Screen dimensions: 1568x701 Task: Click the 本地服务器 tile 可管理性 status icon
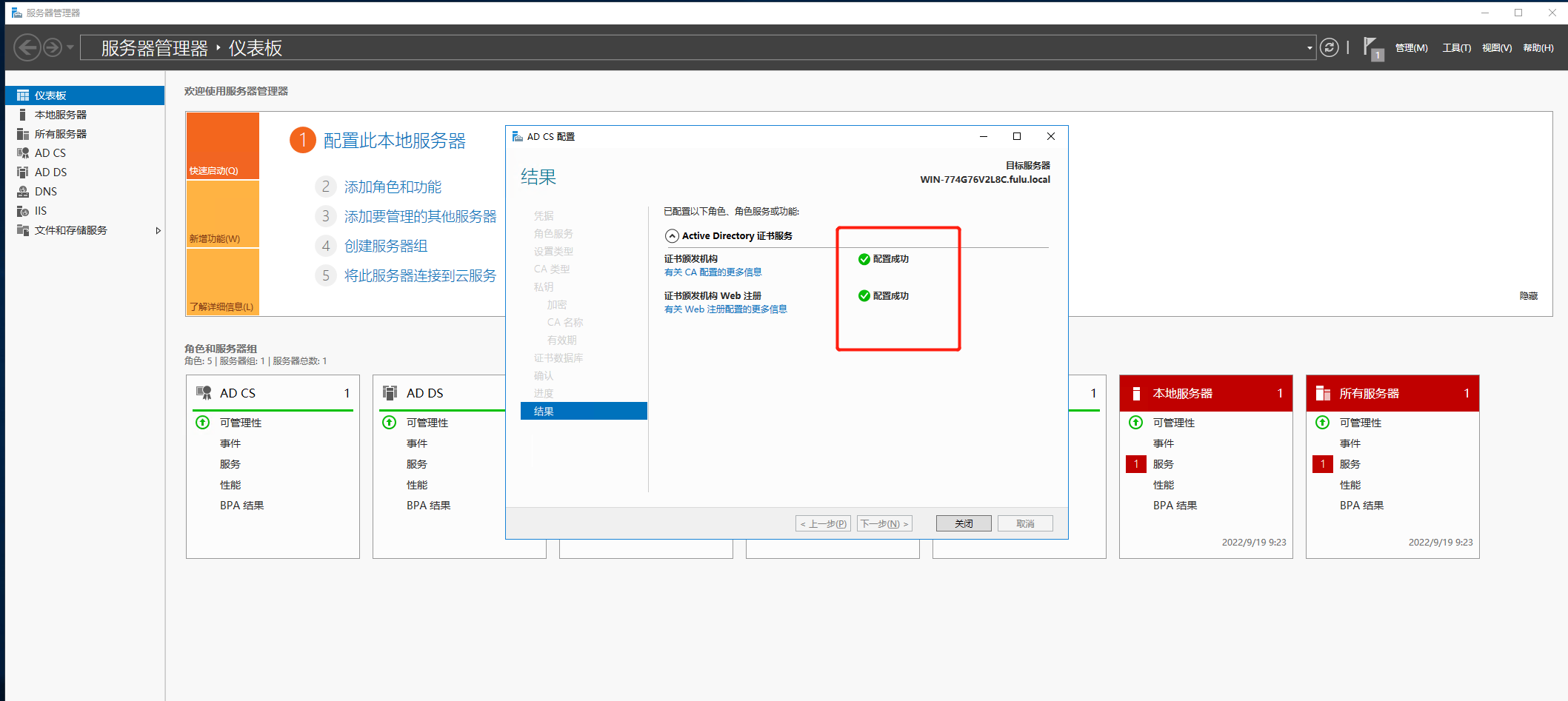(x=1135, y=423)
